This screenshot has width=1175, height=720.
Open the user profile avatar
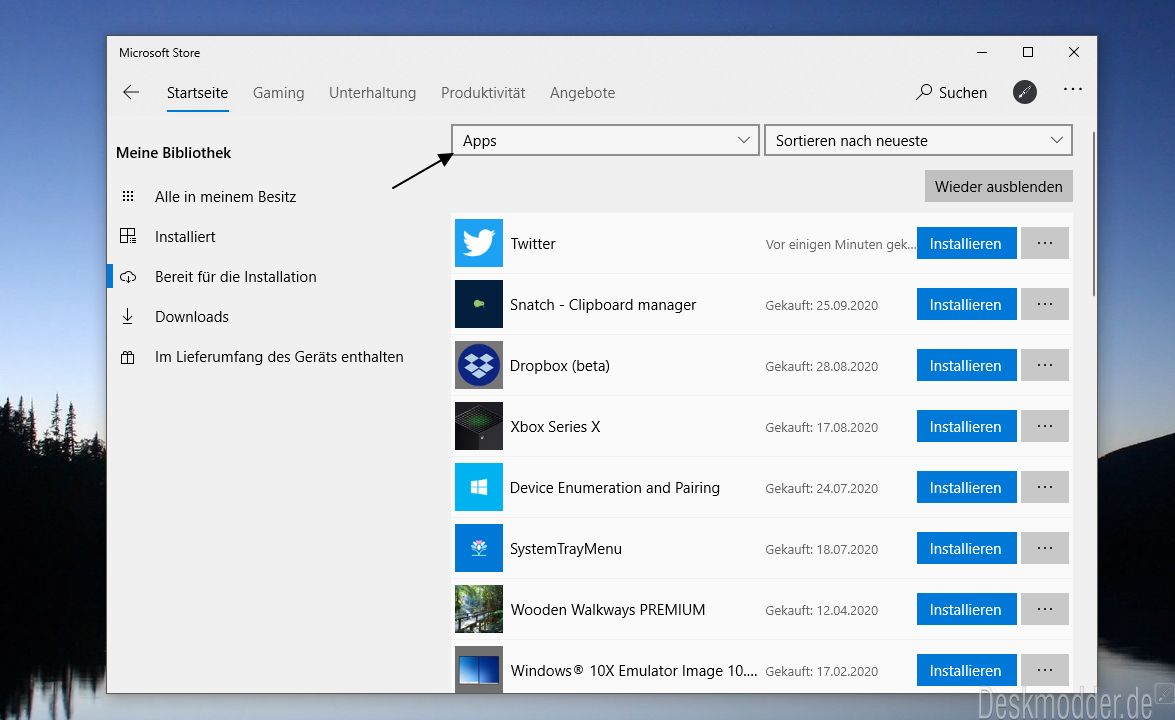(1024, 92)
